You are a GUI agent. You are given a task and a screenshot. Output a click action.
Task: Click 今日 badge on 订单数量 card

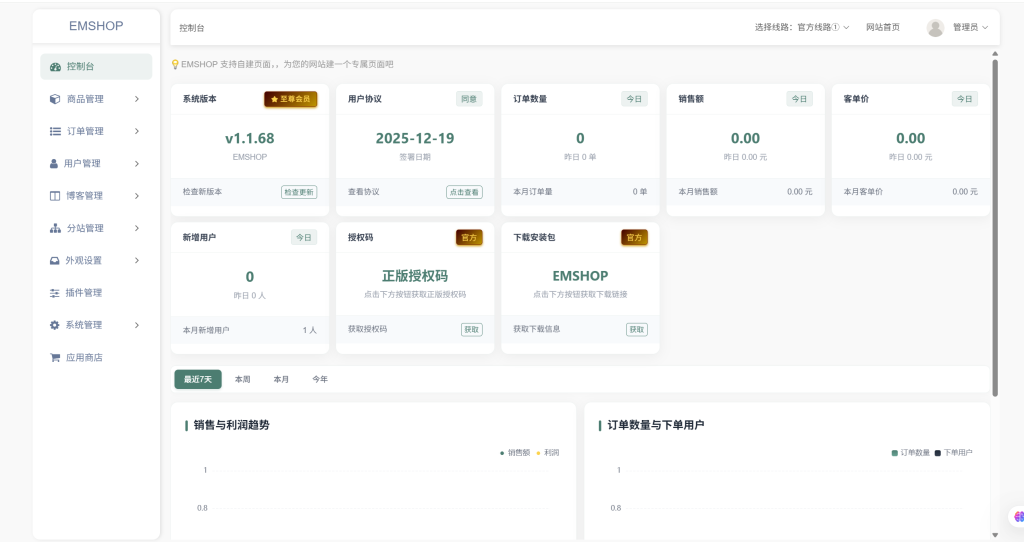[634, 99]
